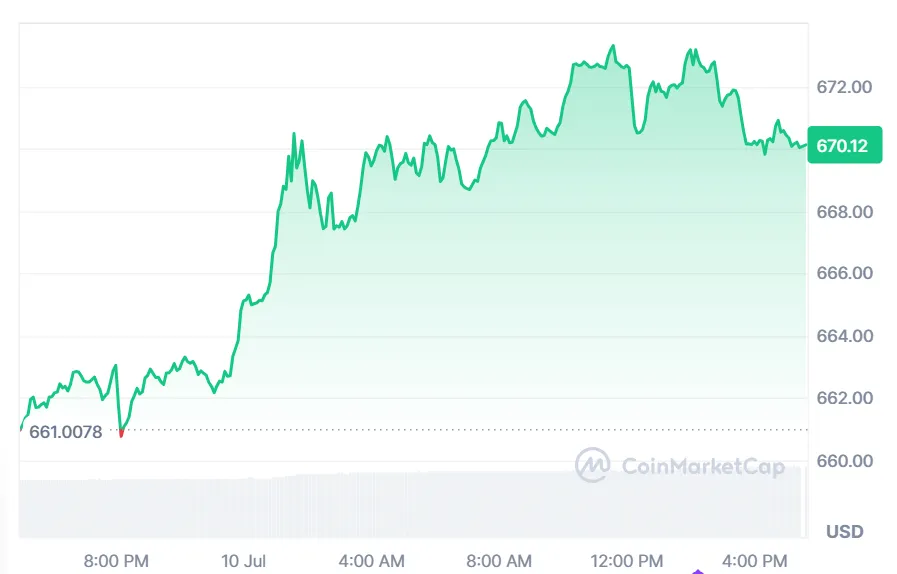
Task: Select the 8:00 AM time axis marker
Action: pos(499,561)
